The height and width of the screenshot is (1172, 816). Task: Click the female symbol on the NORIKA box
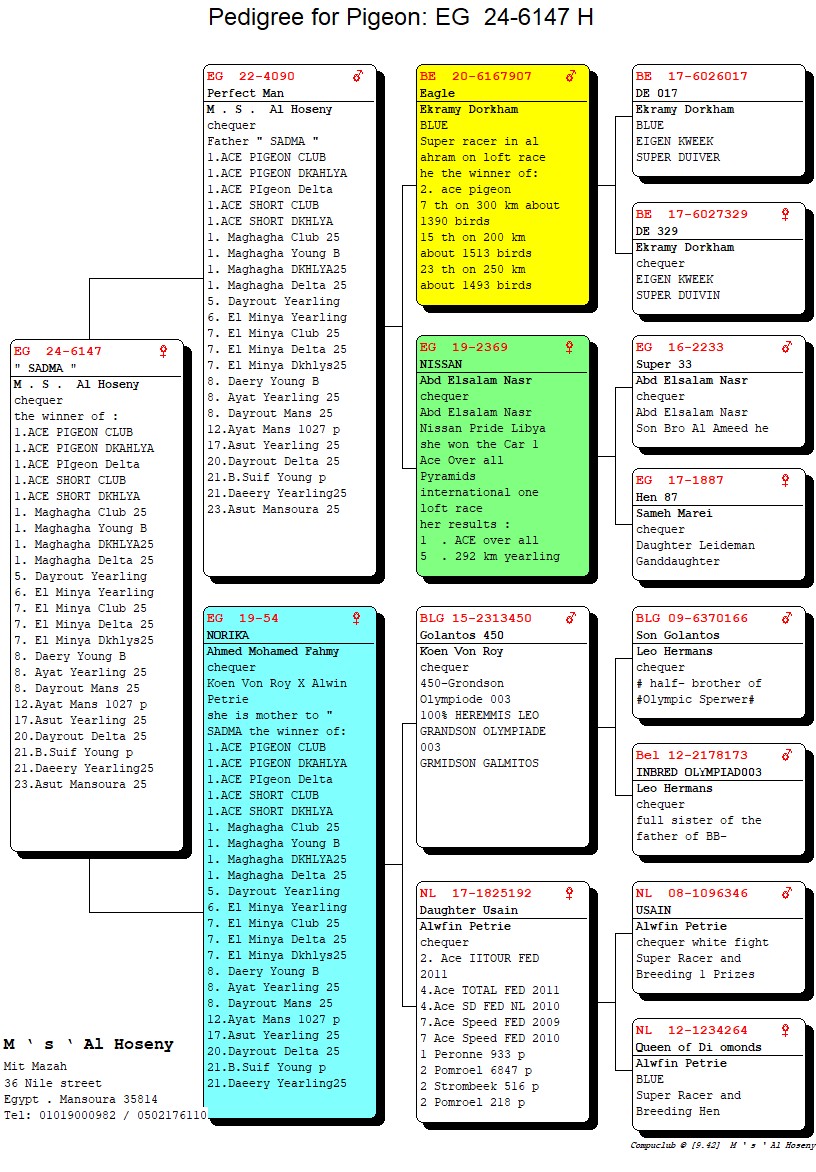click(356, 618)
